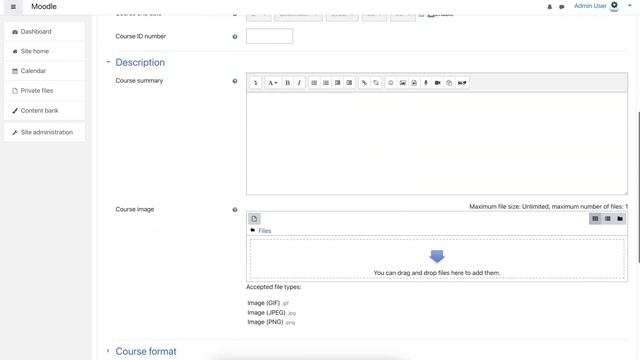Add a file with the file picker button

tap(254, 219)
